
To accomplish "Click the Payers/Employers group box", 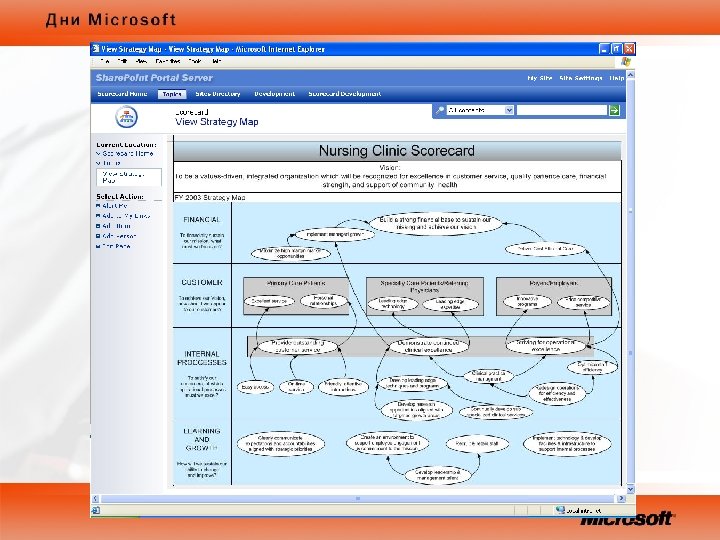I will coord(554,296).
